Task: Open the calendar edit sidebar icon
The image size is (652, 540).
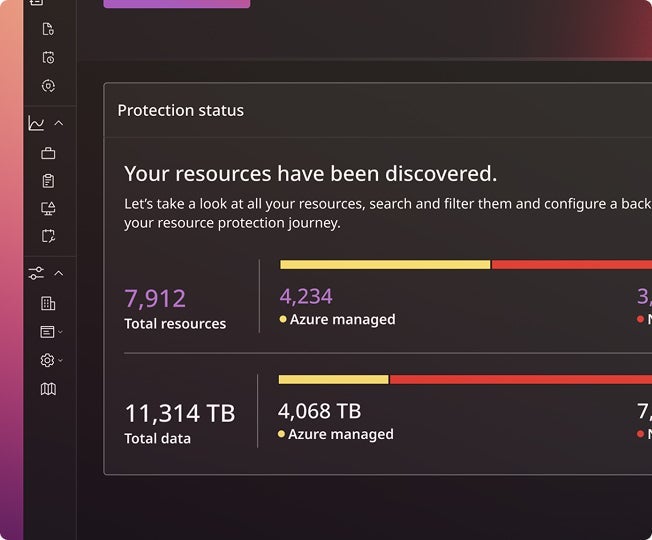Action: point(48,236)
